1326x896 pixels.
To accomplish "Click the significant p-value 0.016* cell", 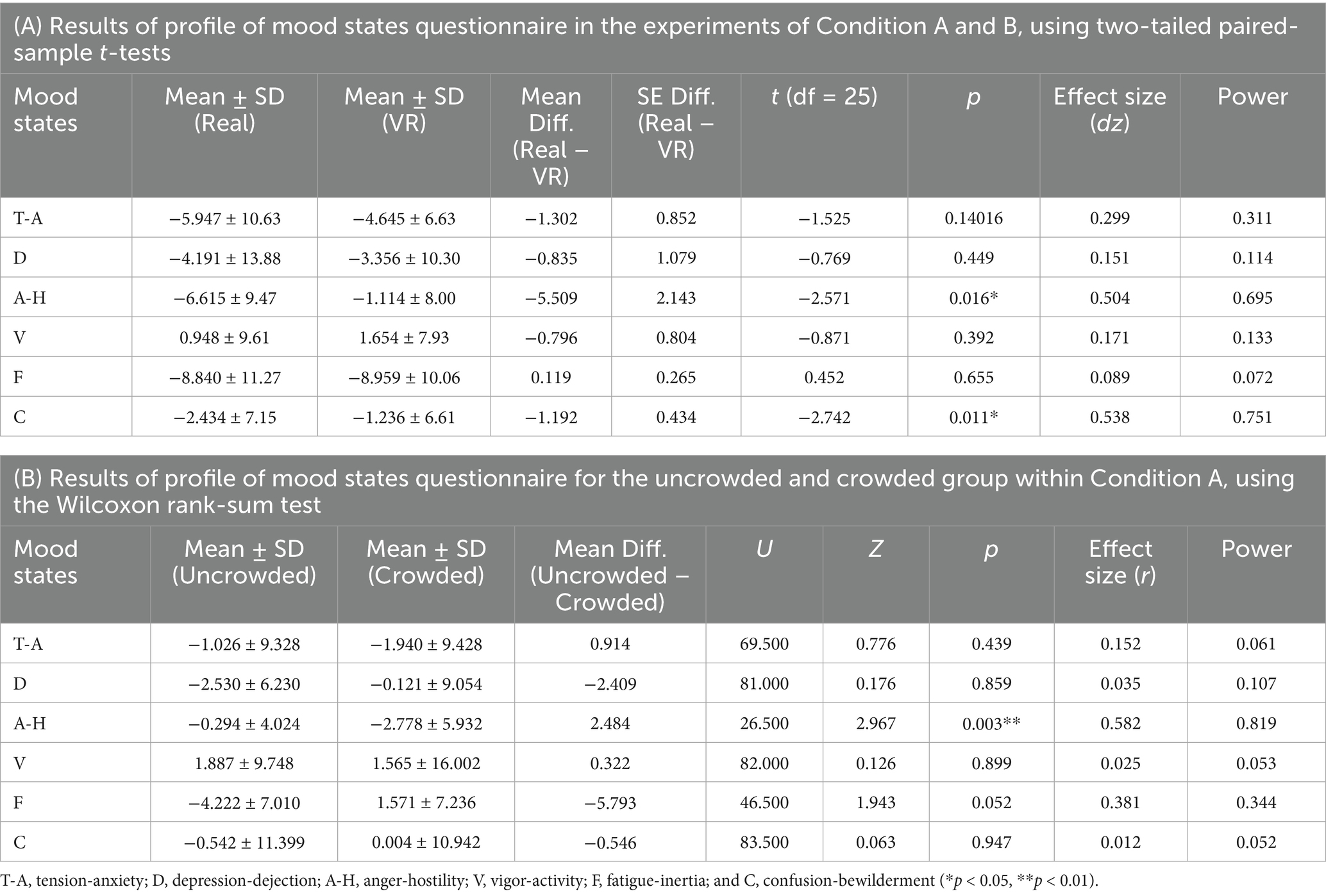I will (973, 298).
